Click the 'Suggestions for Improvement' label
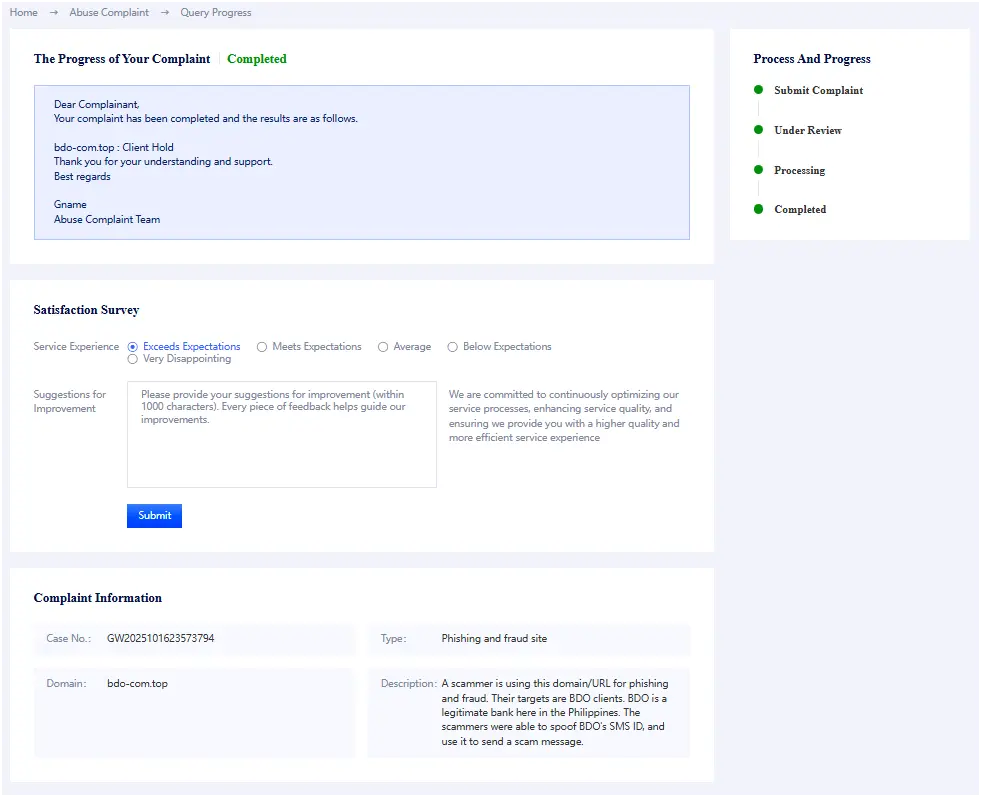Screen dimensions: 981x797 point(69,401)
